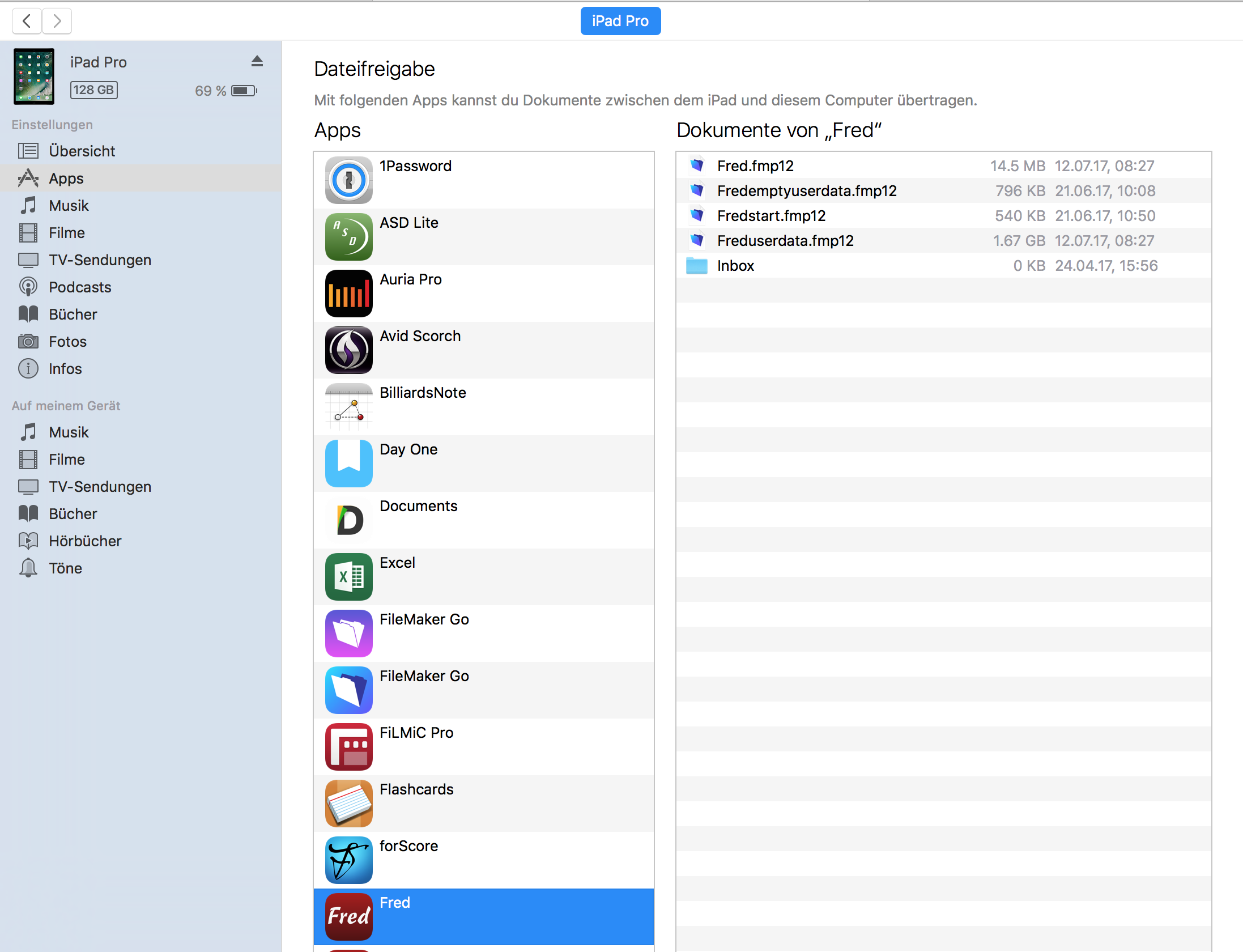Open Podcasts in the sidebar
The width and height of the screenshot is (1243, 952).
80,287
